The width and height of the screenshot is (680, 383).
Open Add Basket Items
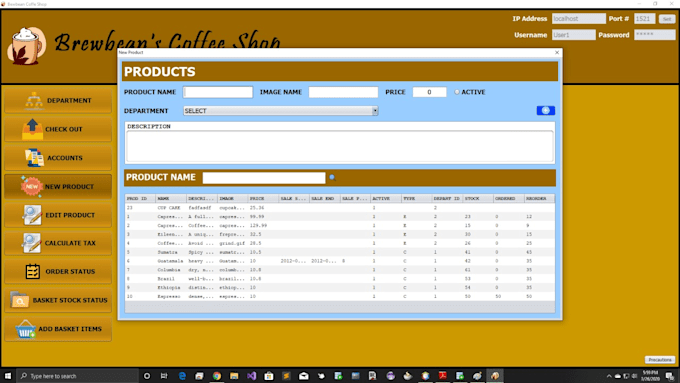click(58, 329)
